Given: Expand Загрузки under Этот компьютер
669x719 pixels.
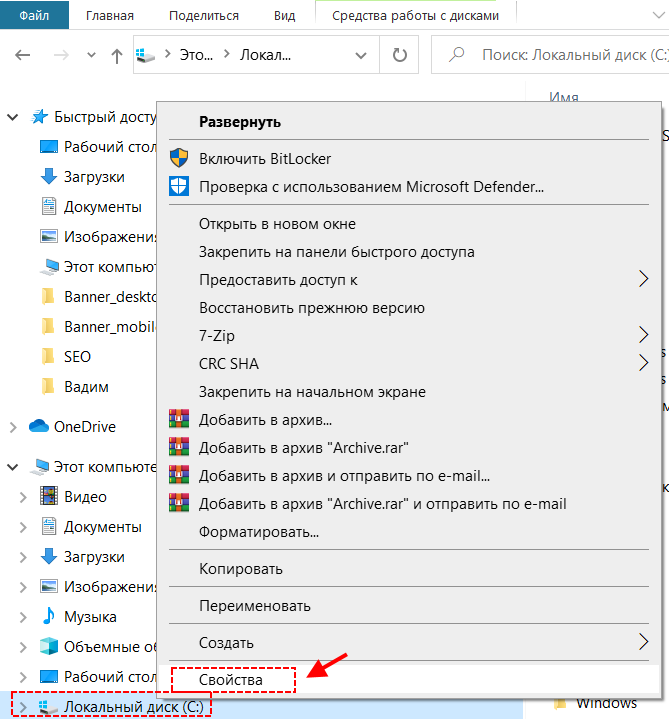Looking at the screenshot, I should [x=23, y=557].
